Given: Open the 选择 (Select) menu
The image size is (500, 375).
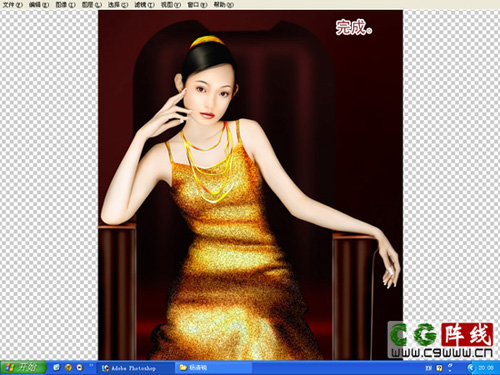Looking at the screenshot, I should click(x=118, y=5).
